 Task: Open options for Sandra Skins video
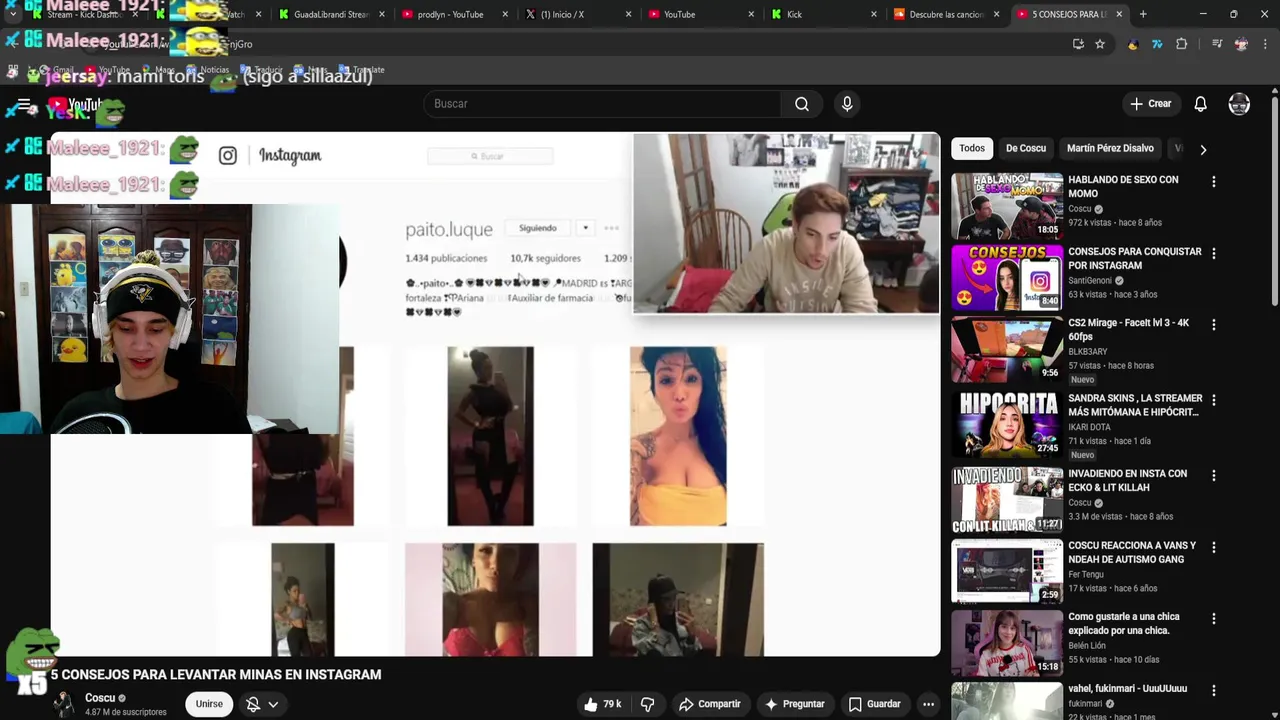click(1214, 400)
